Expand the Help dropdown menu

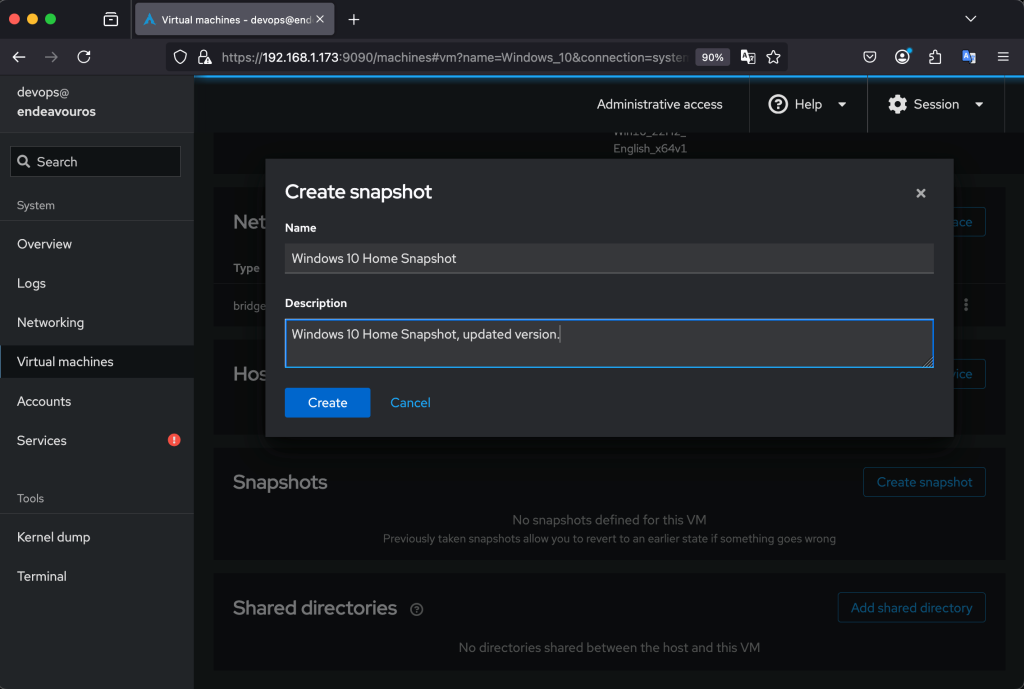[808, 104]
